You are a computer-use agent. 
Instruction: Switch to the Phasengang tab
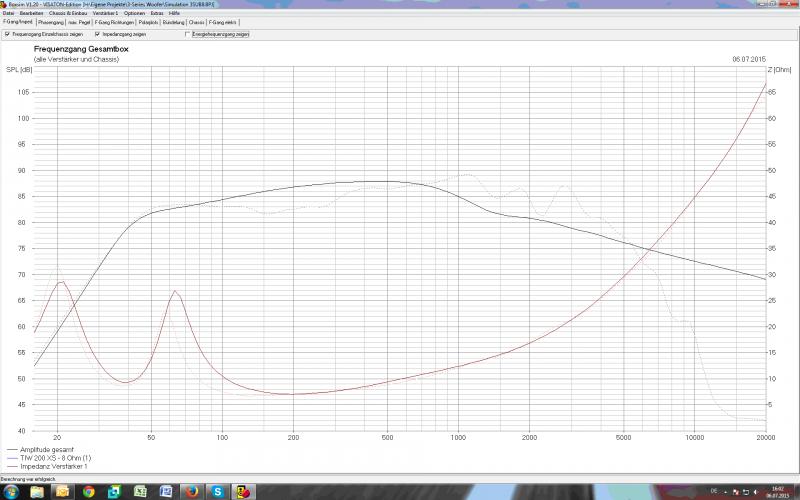pyautogui.click(x=51, y=21)
